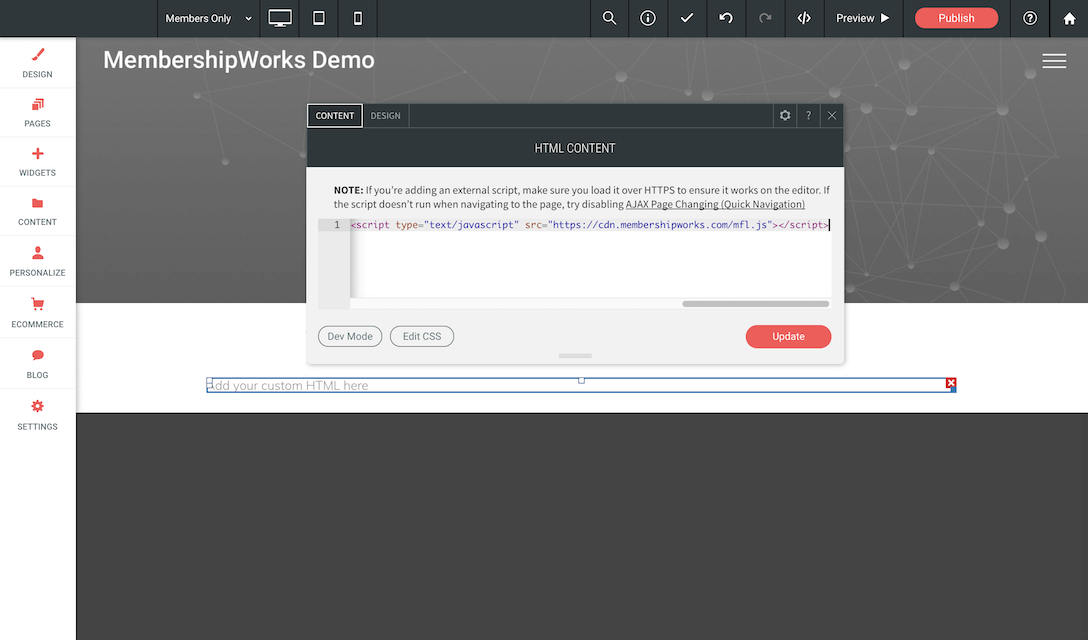Open the Widgets sidebar panel

(37, 162)
